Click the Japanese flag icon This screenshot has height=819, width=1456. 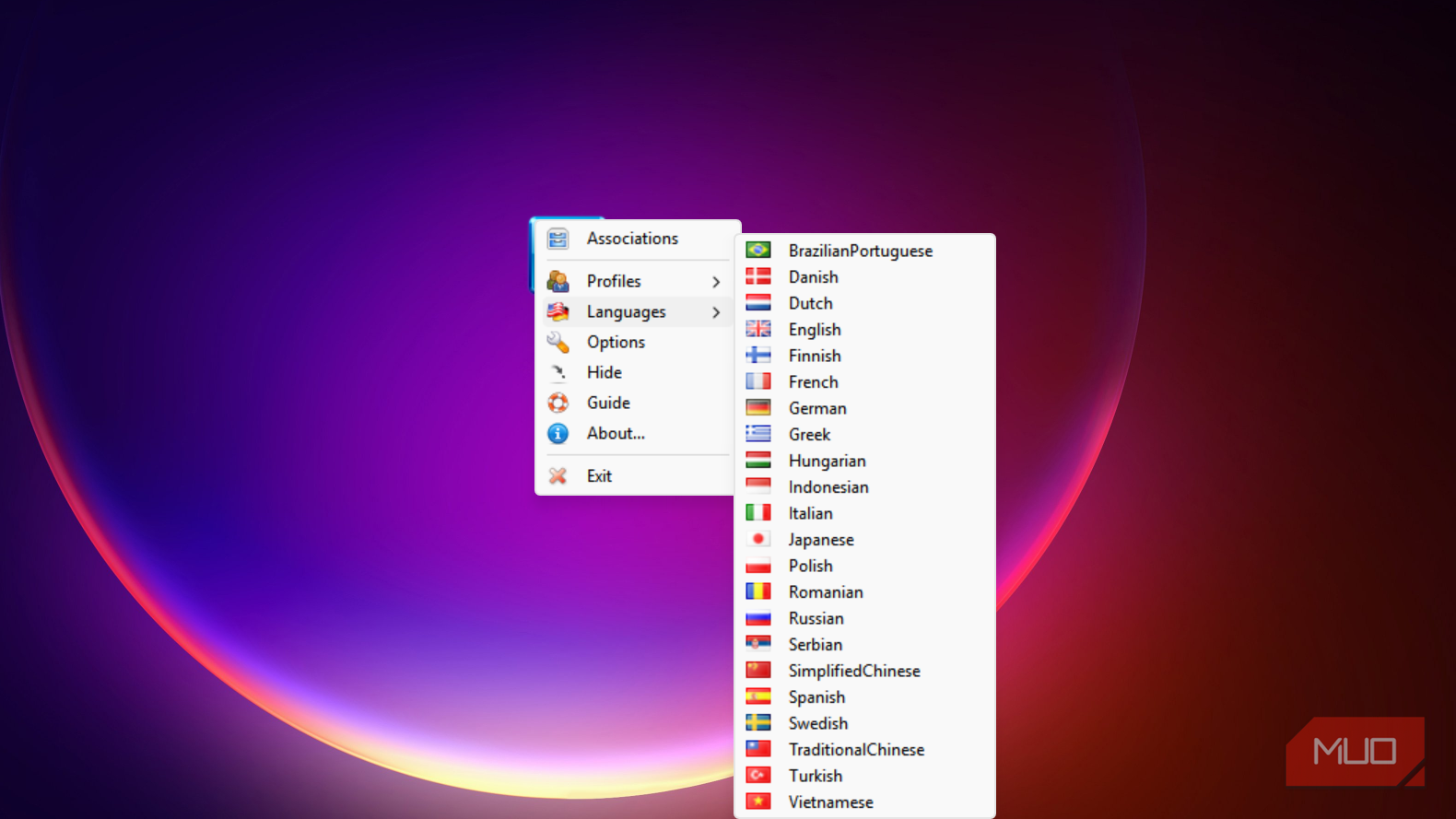(758, 539)
